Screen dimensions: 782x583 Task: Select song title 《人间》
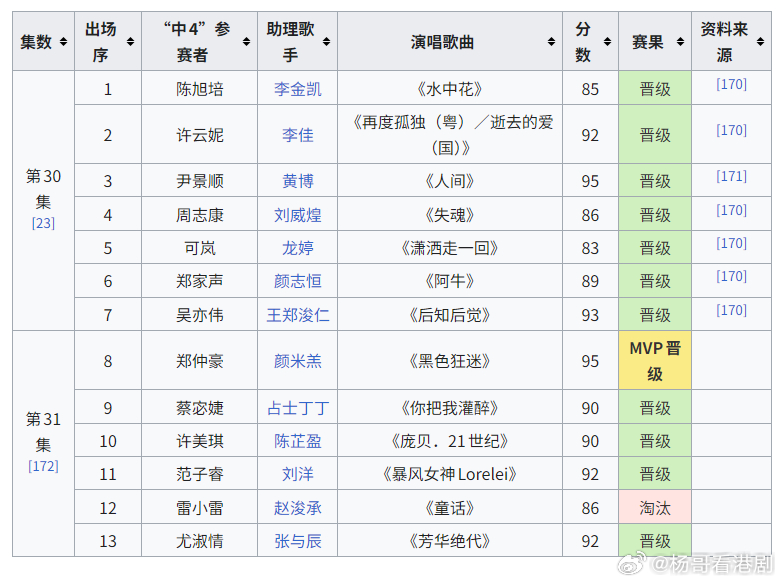[x=450, y=181]
